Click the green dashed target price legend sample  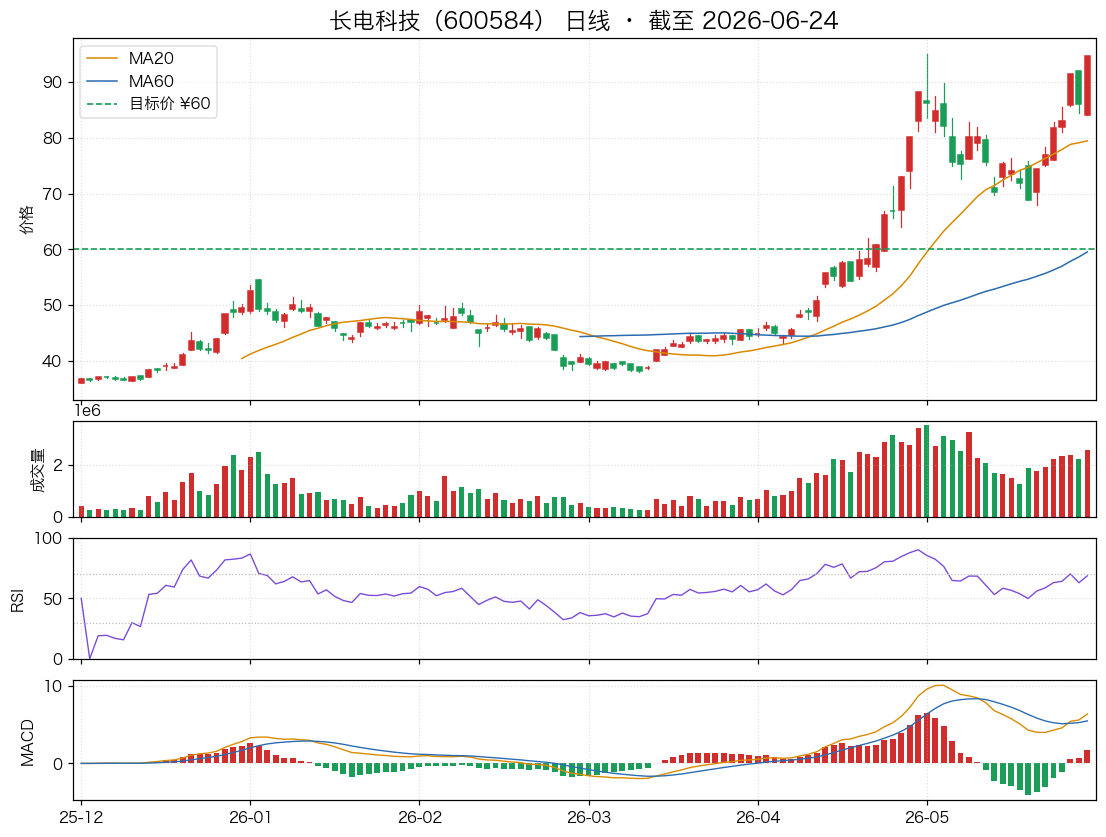pos(102,104)
